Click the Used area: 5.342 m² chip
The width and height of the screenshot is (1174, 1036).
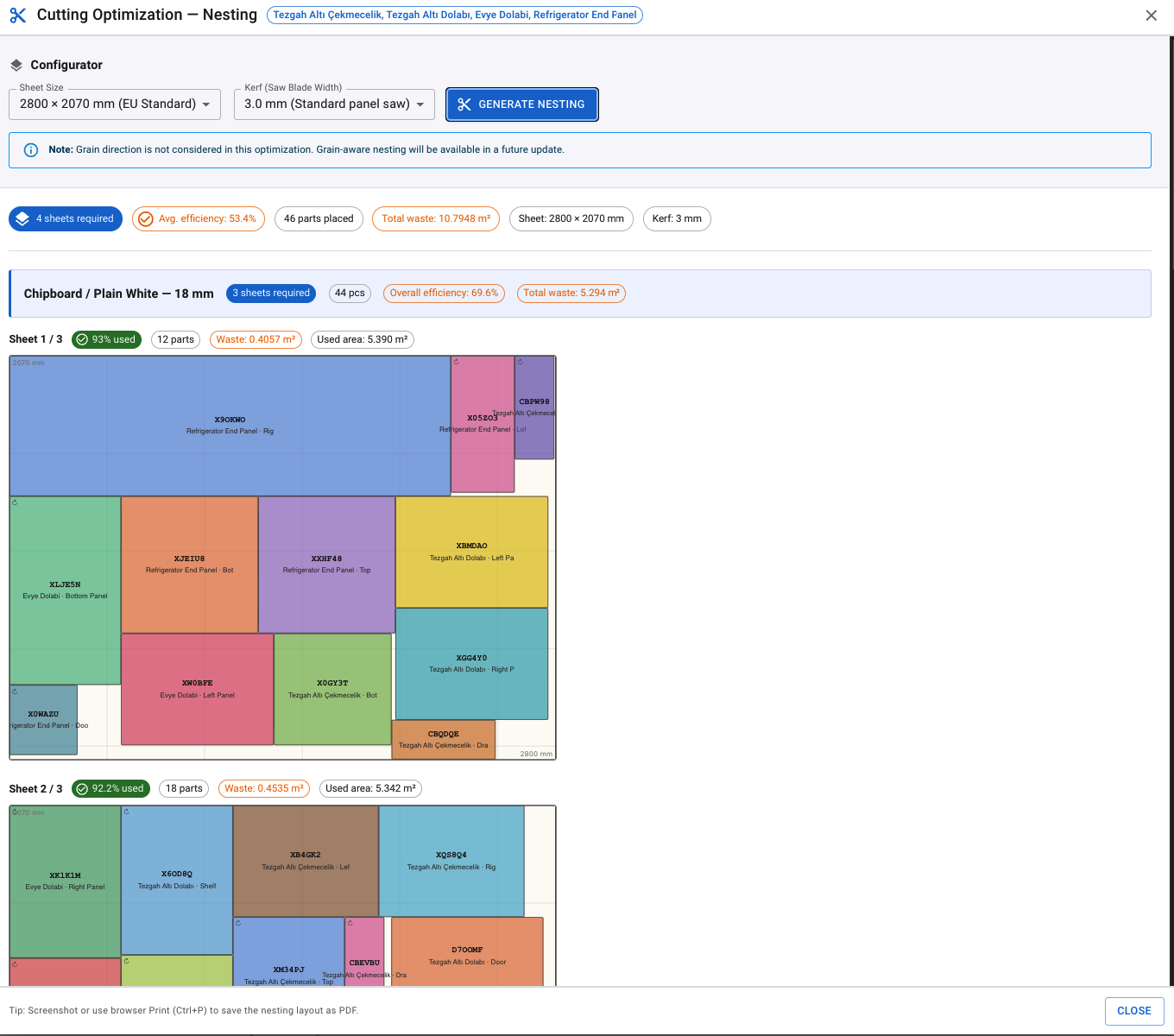pyautogui.click(x=370, y=789)
